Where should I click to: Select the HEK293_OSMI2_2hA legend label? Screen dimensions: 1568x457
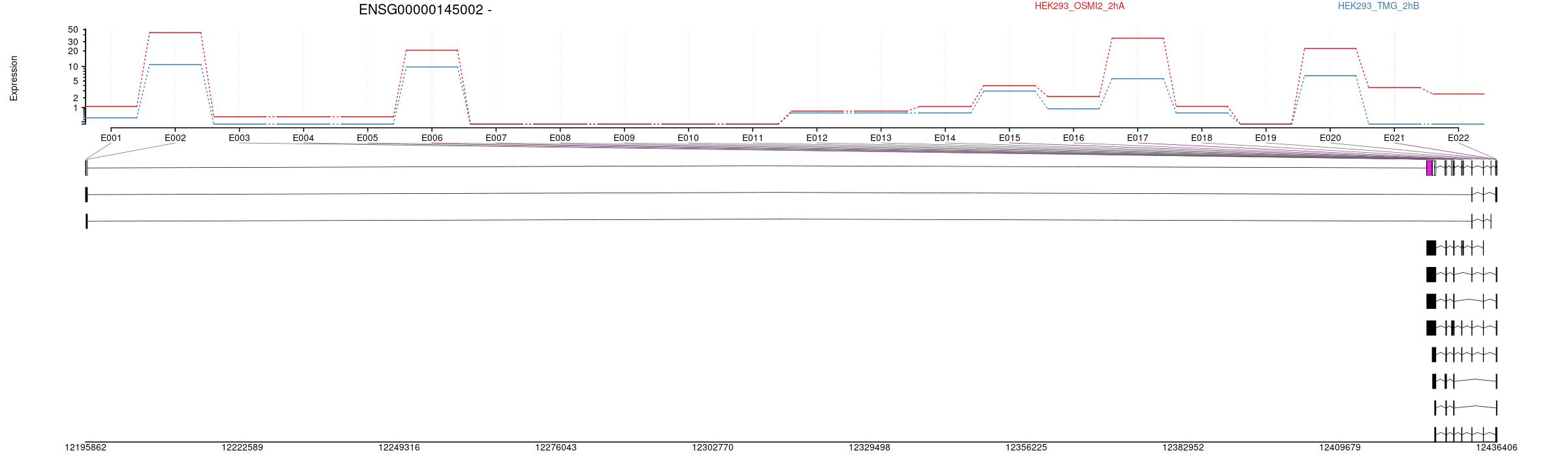(1080, 6)
